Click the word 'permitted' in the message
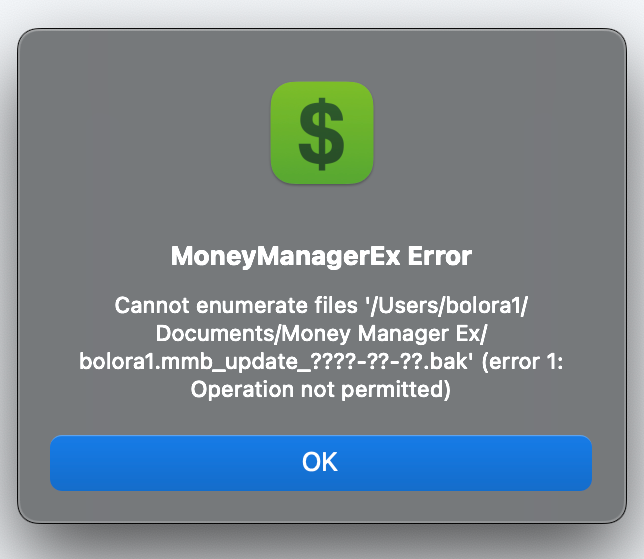This screenshot has width=644, height=559. (391, 390)
